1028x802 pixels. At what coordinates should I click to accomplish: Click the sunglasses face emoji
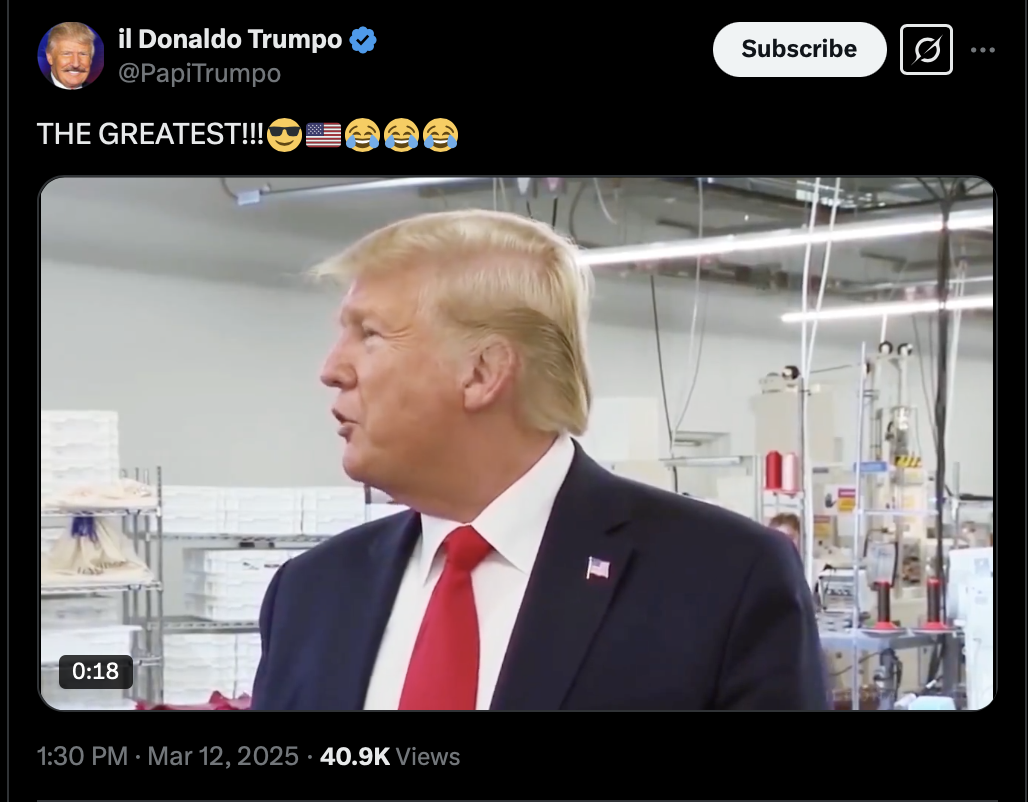pyautogui.click(x=285, y=134)
